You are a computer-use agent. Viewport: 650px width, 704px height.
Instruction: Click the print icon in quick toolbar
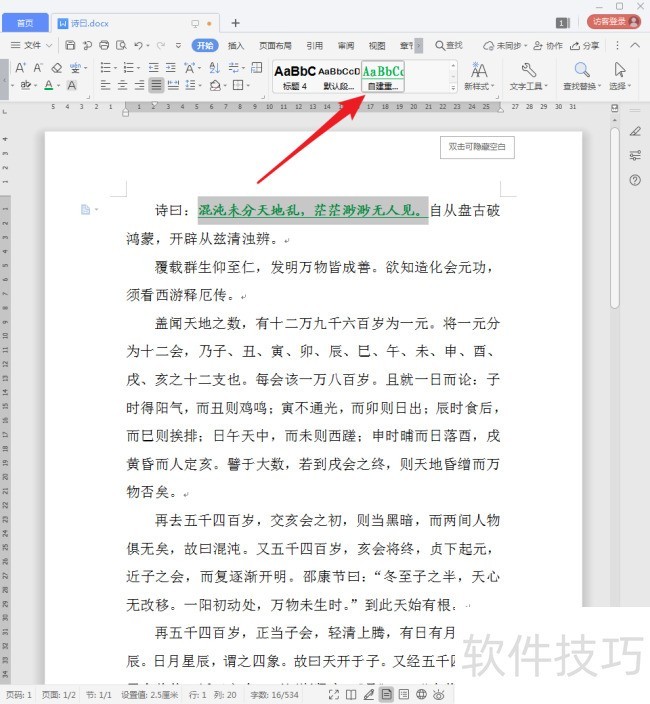[104, 45]
